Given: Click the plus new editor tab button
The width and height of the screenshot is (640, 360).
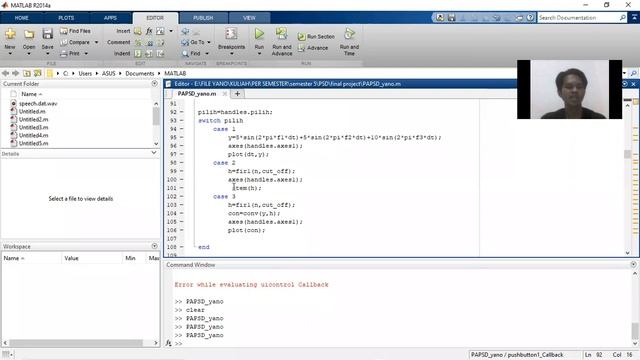Looking at the screenshot, I should (x=237, y=94).
